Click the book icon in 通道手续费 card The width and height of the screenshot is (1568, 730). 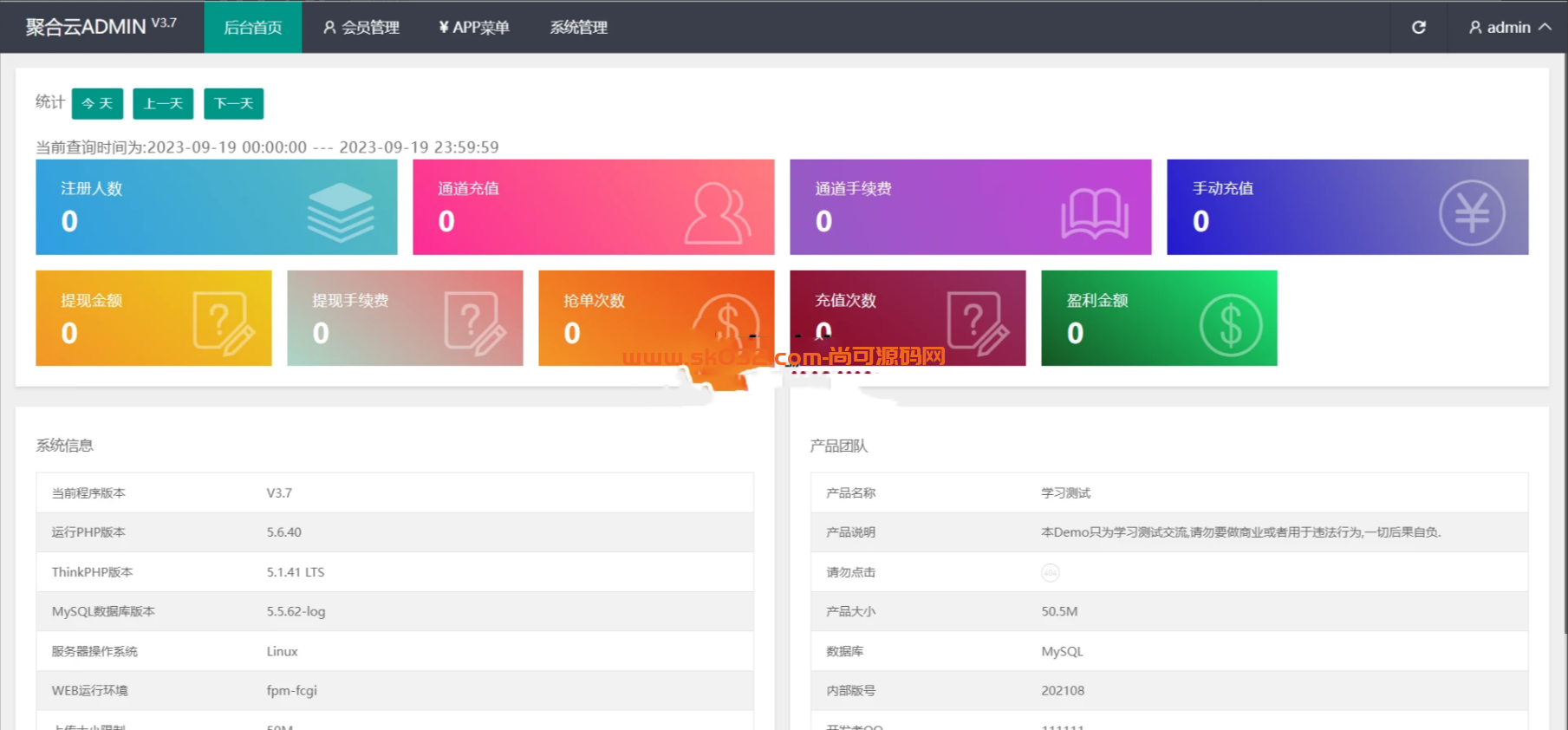pyautogui.click(x=1095, y=214)
